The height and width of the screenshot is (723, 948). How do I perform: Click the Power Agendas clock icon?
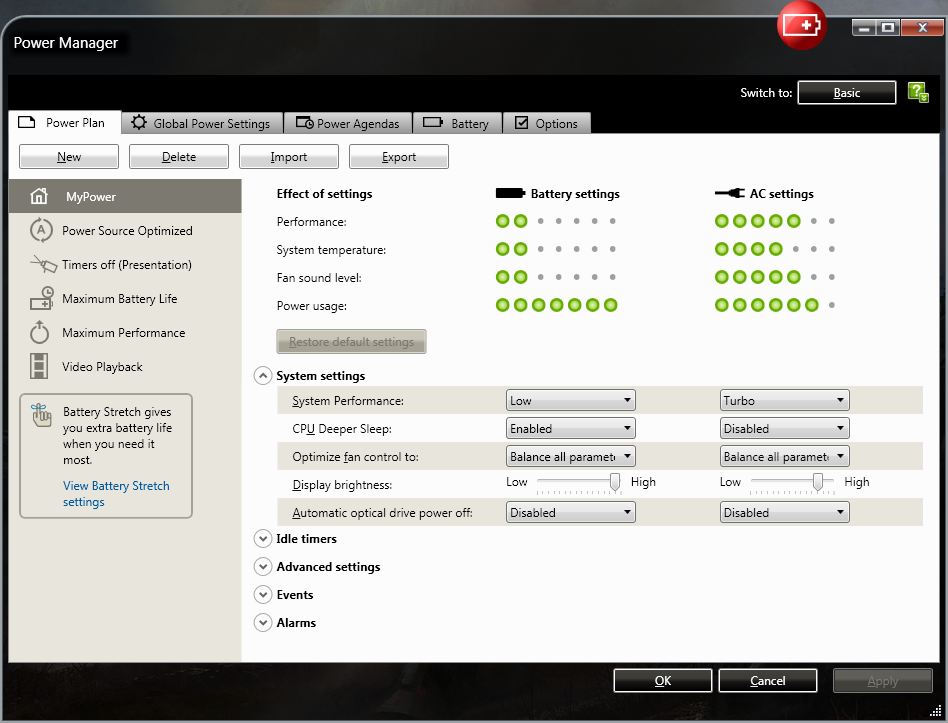(x=304, y=123)
